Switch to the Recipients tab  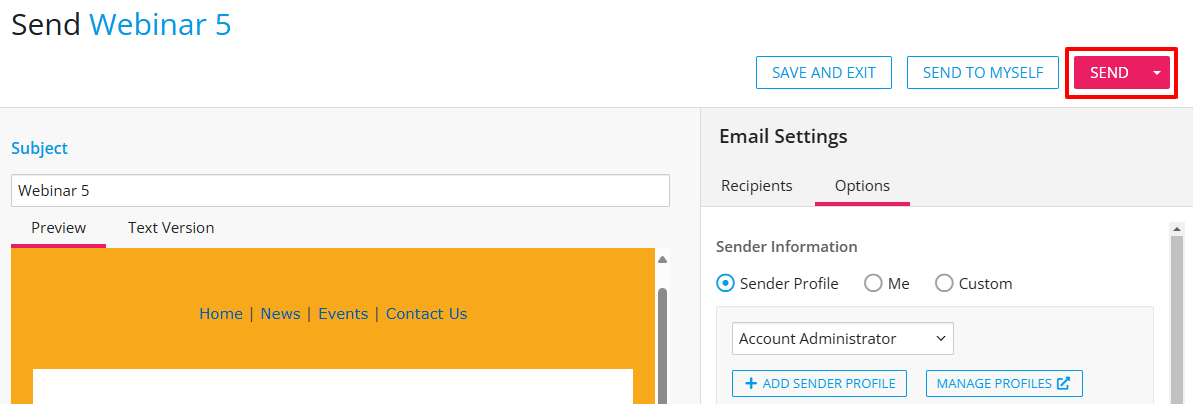[x=757, y=186]
